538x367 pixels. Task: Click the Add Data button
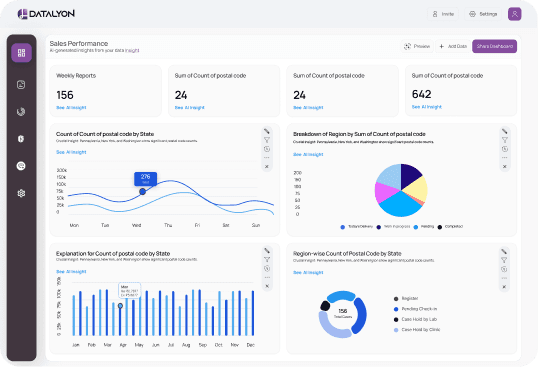[x=453, y=46]
